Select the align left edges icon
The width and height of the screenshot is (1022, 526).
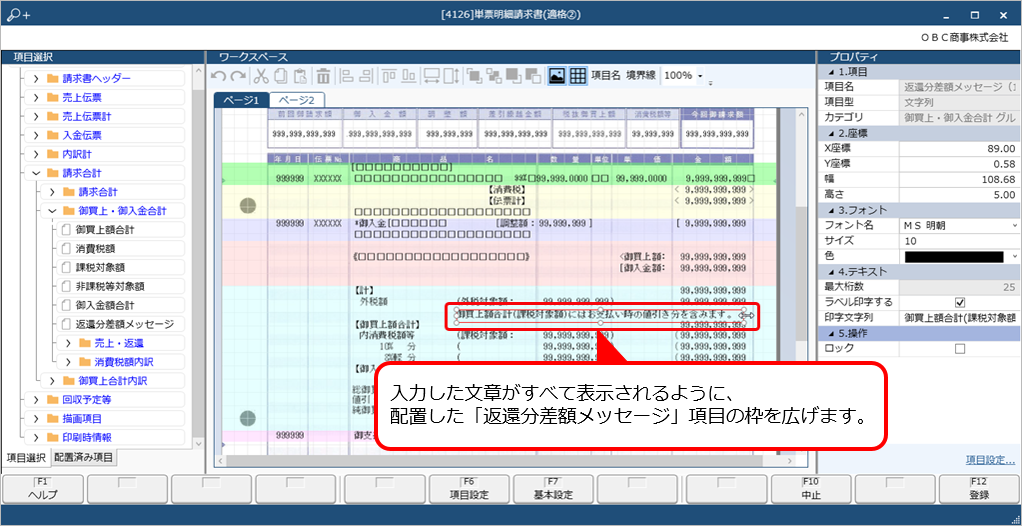click(x=347, y=76)
